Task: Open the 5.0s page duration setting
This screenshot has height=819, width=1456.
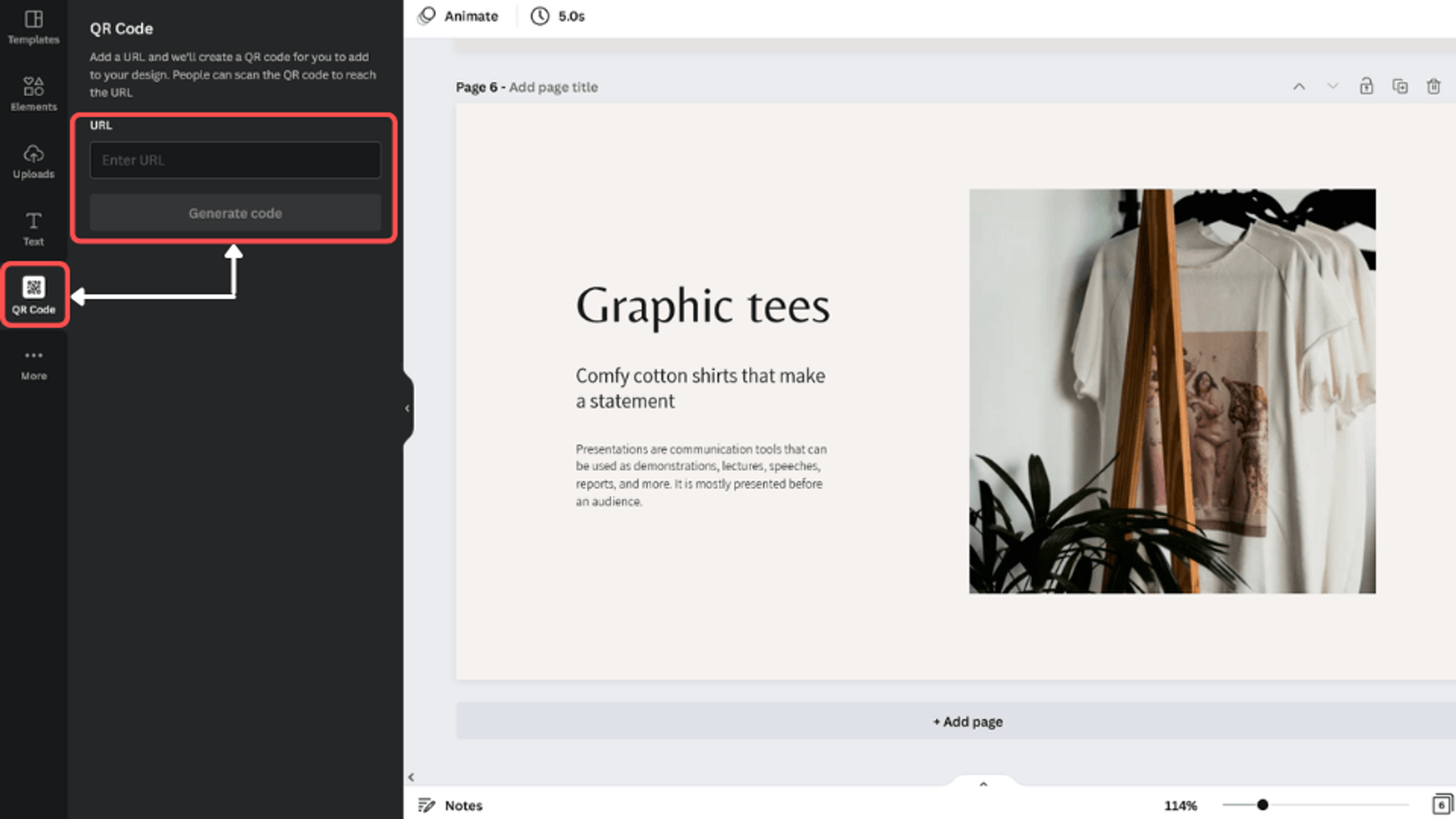Action: tap(557, 16)
